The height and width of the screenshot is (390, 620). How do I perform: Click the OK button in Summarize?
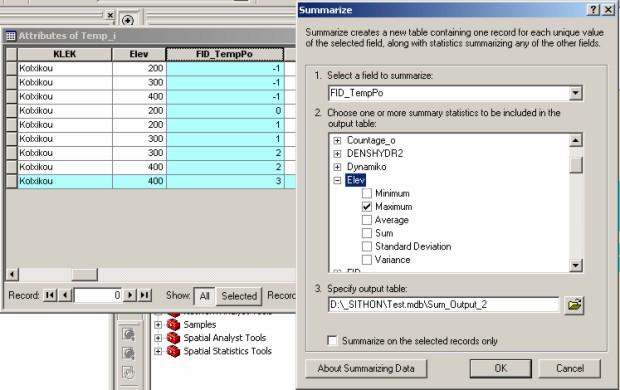coord(500,368)
